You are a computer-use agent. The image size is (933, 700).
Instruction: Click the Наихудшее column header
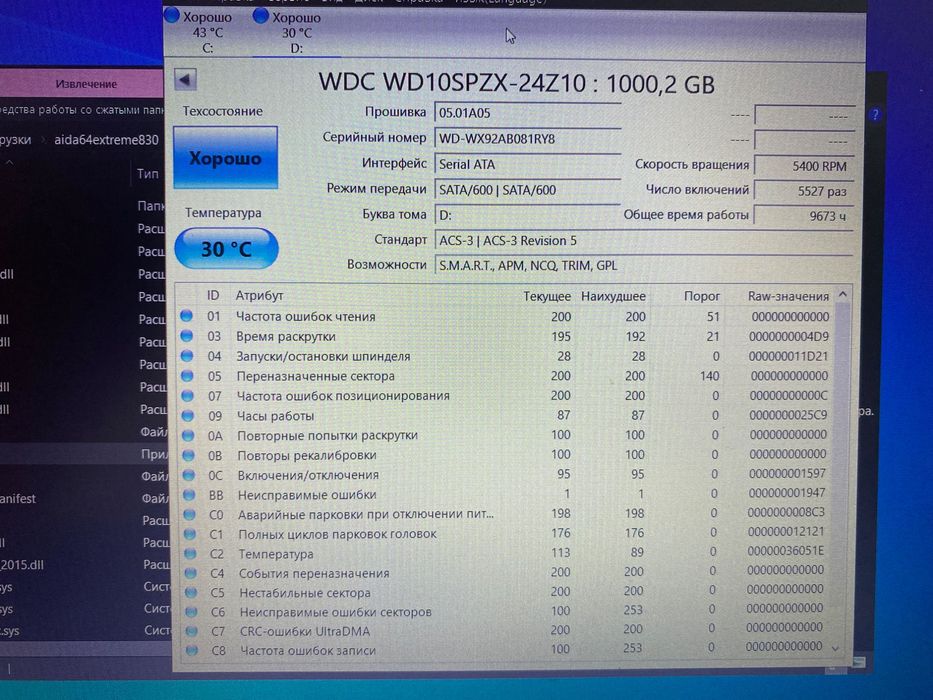(x=613, y=296)
